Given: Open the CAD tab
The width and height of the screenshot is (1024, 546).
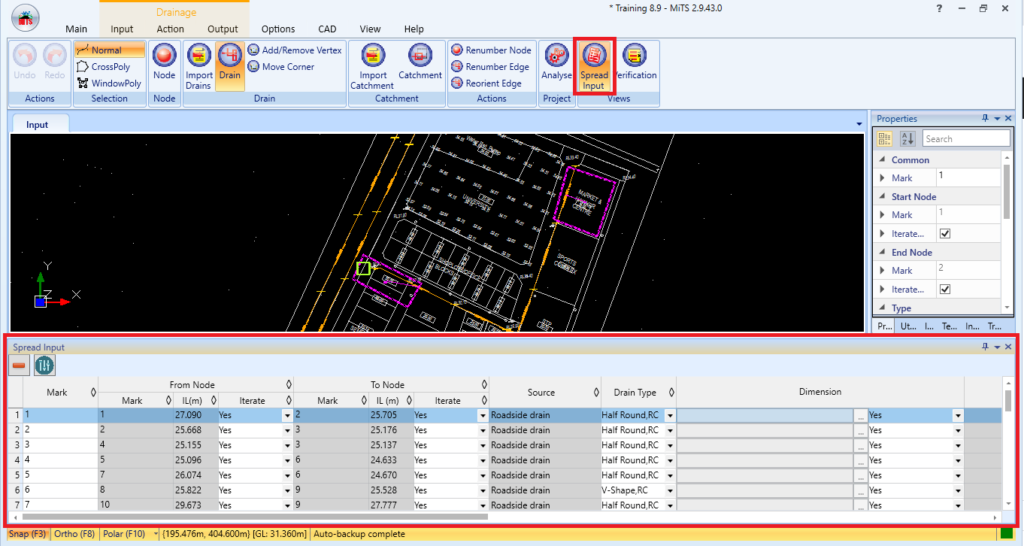Looking at the screenshot, I should [327, 29].
